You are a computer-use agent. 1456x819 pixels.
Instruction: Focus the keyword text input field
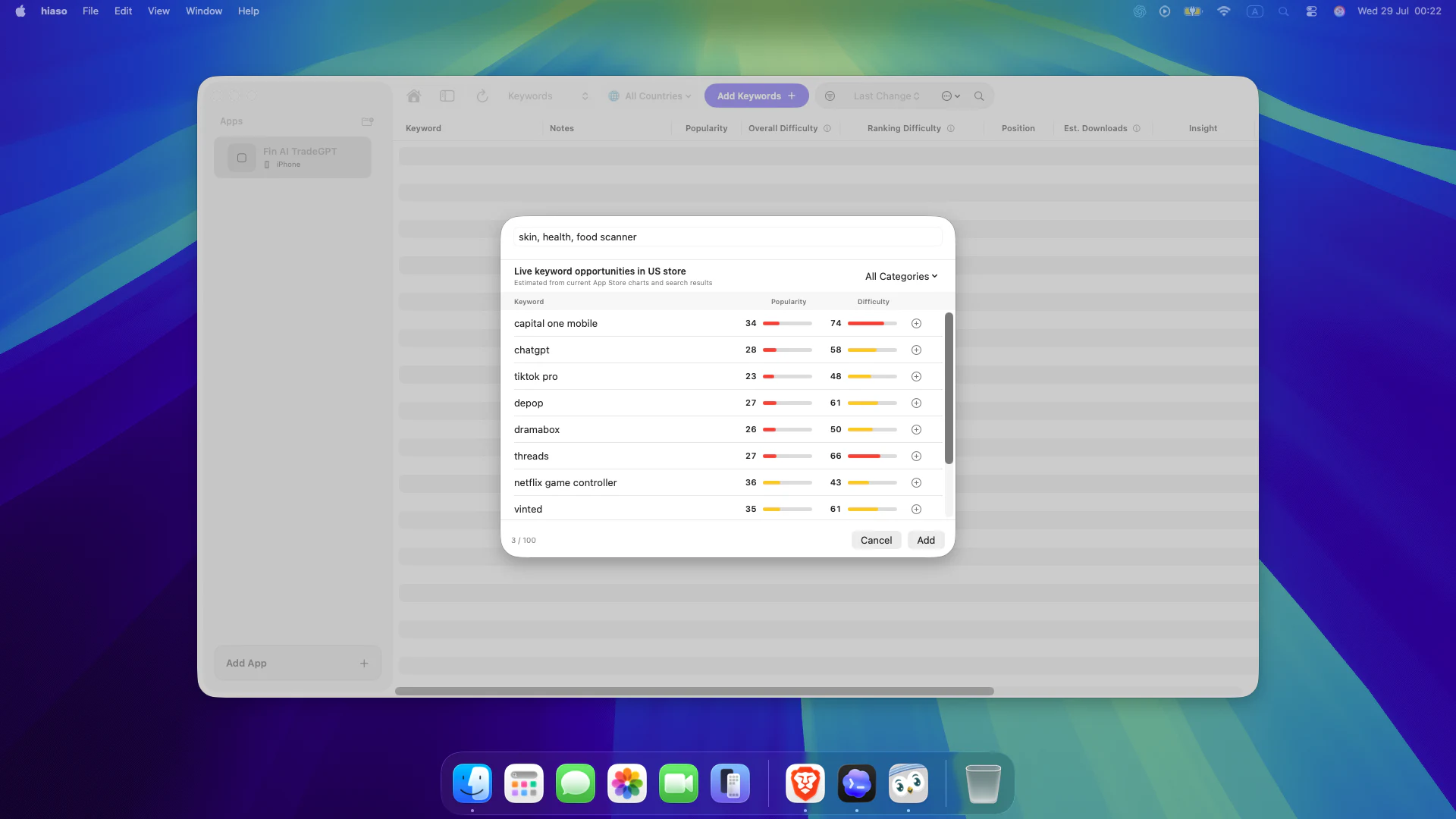[728, 237]
